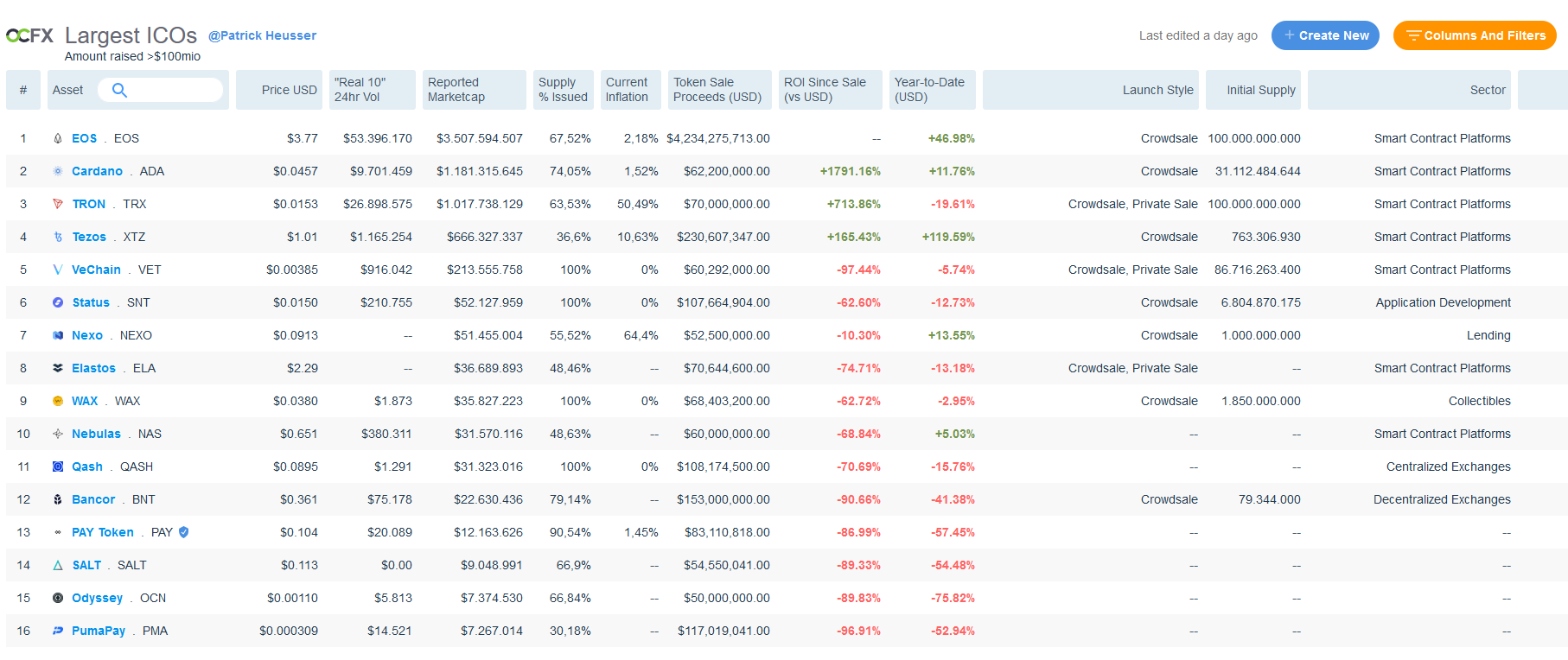Click the WAX coin icon
Image resolution: width=1568 pixels, height=660 pixels.
tap(58, 401)
